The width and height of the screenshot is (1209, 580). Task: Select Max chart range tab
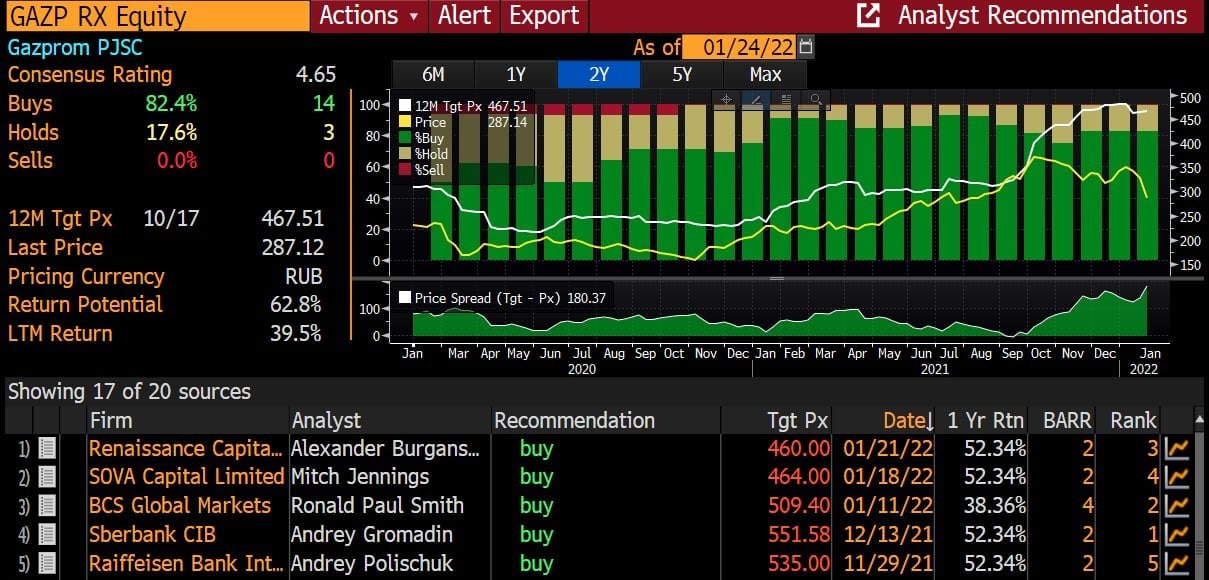click(x=765, y=74)
